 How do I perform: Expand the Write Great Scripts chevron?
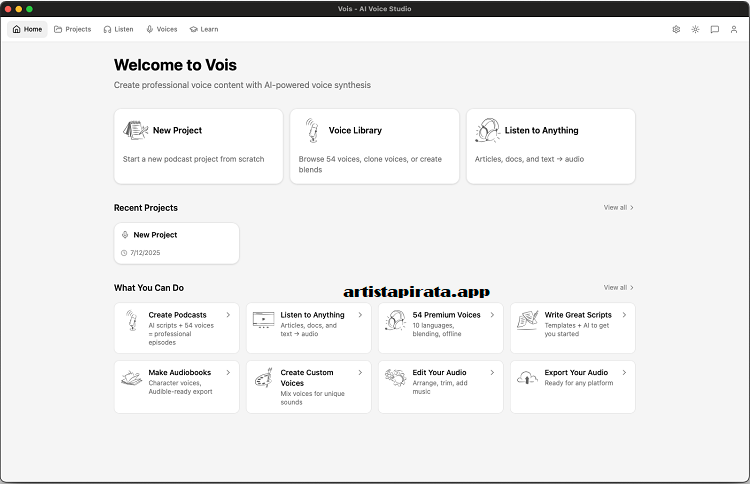click(x=624, y=315)
